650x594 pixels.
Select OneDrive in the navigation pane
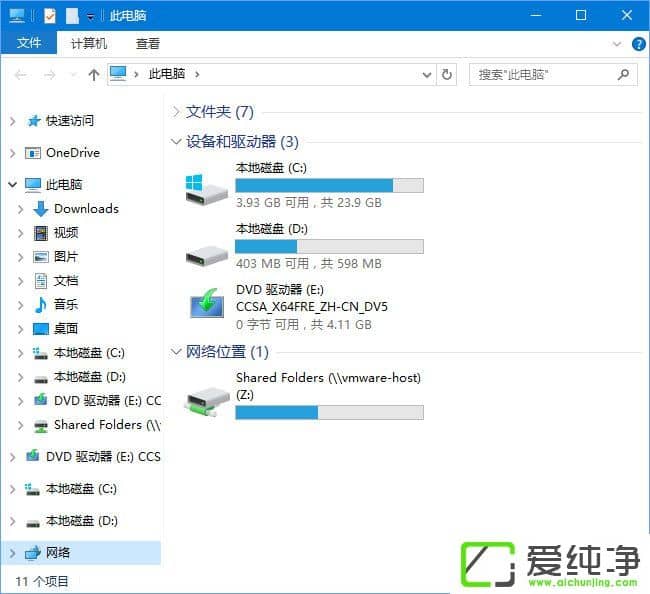click(x=73, y=153)
